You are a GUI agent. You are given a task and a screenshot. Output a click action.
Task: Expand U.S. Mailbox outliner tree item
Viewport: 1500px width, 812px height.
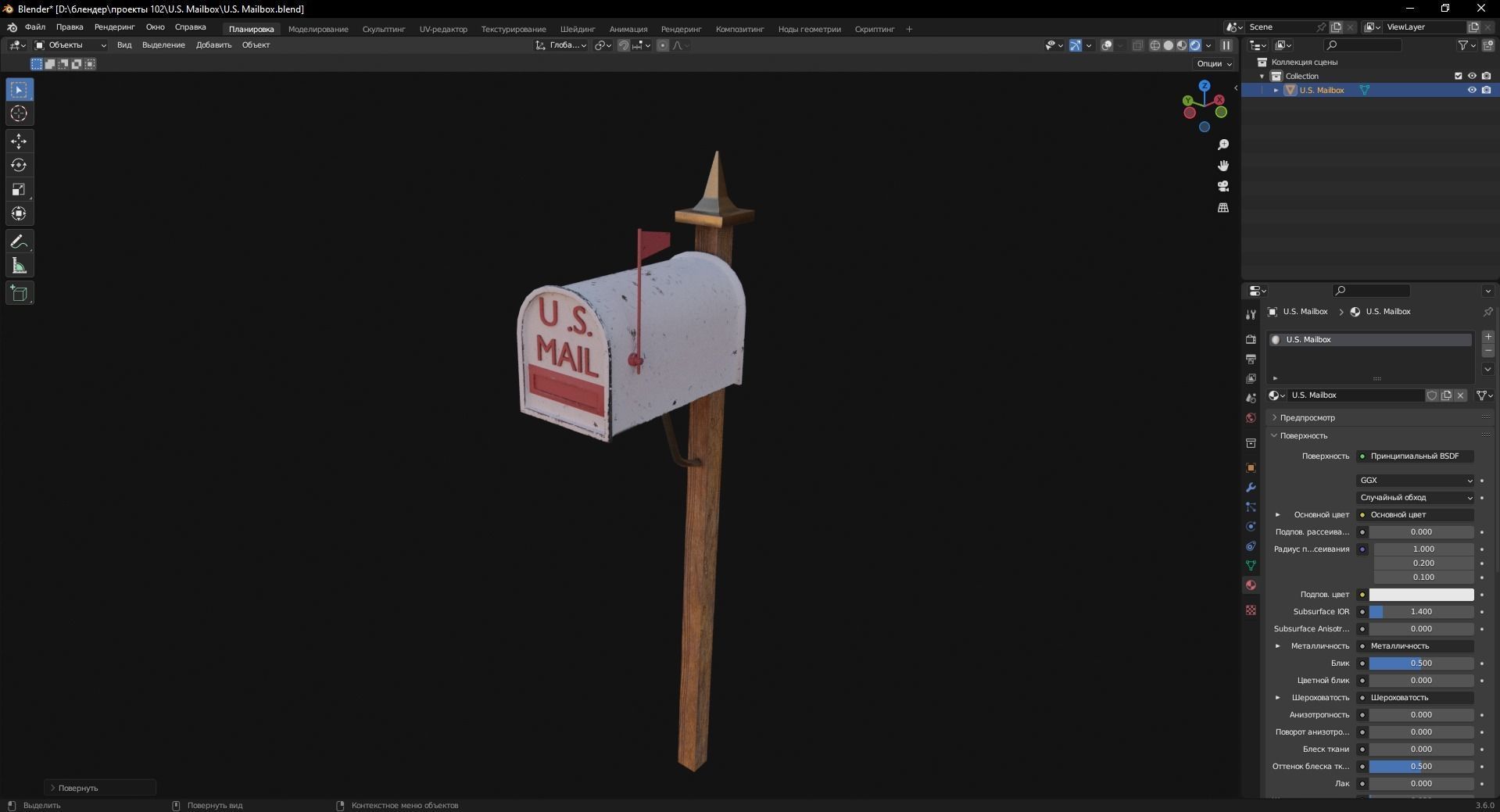[1276, 90]
